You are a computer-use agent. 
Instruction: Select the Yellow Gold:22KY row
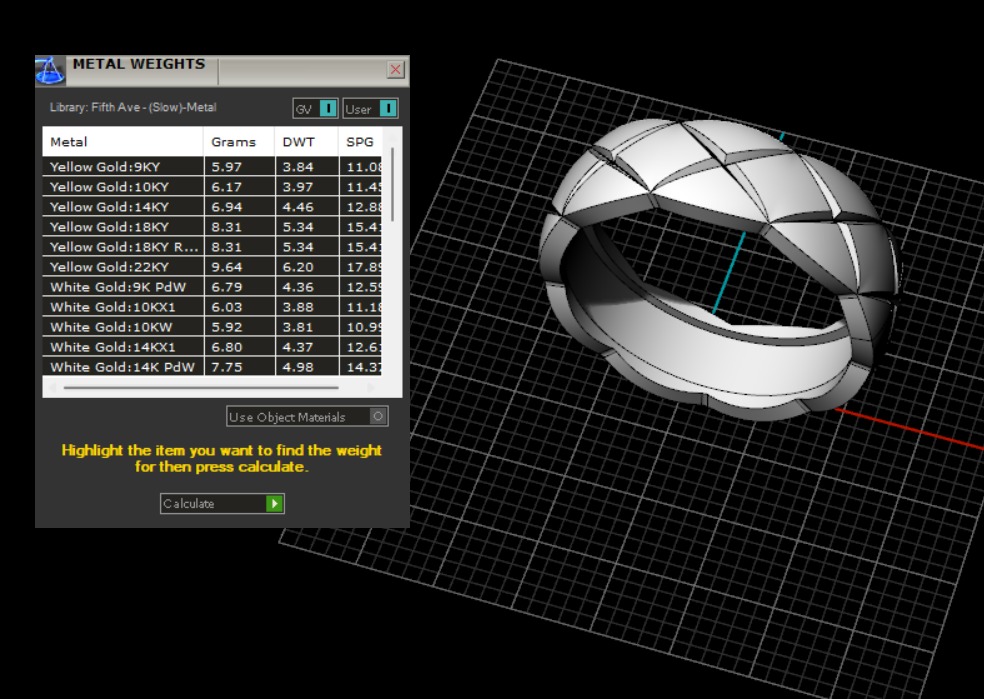(x=212, y=267)
